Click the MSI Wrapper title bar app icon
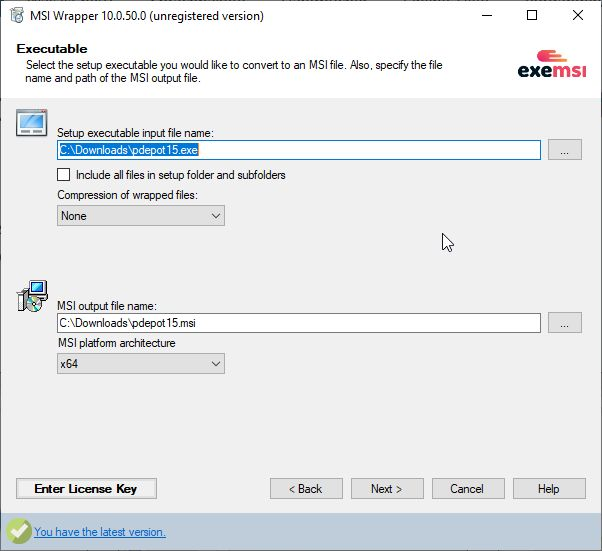This screenshot has height=551, width=602. click(x=17, y=15)
